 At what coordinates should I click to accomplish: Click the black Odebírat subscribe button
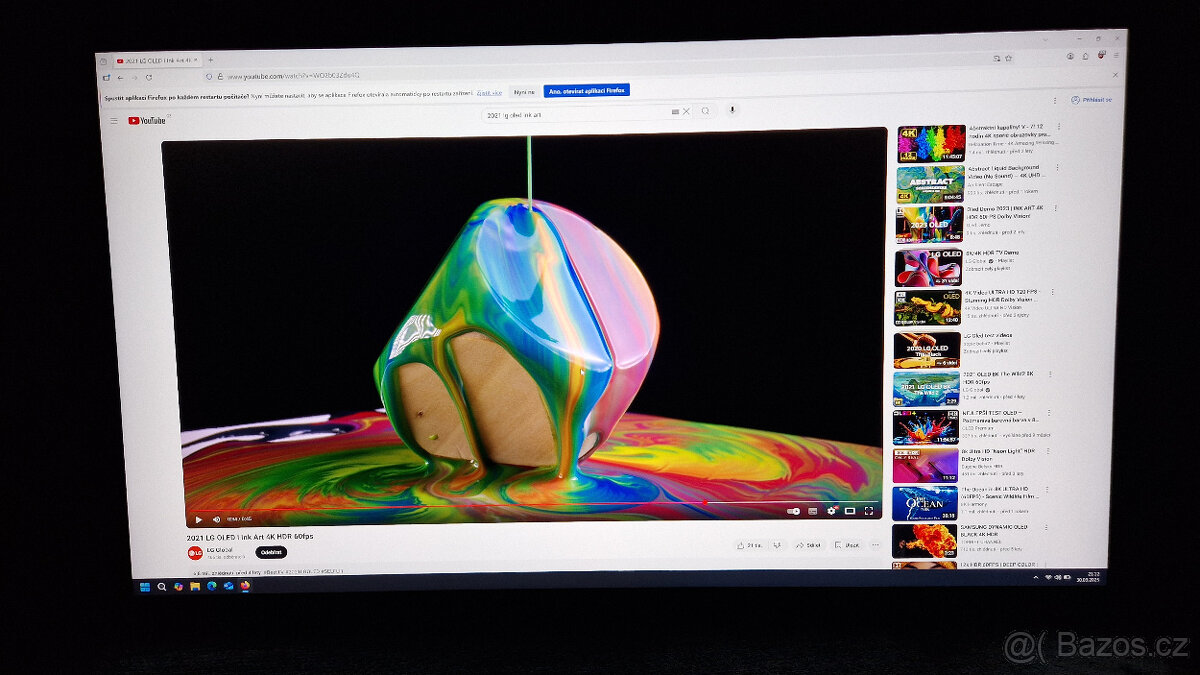tap(270, 552)
